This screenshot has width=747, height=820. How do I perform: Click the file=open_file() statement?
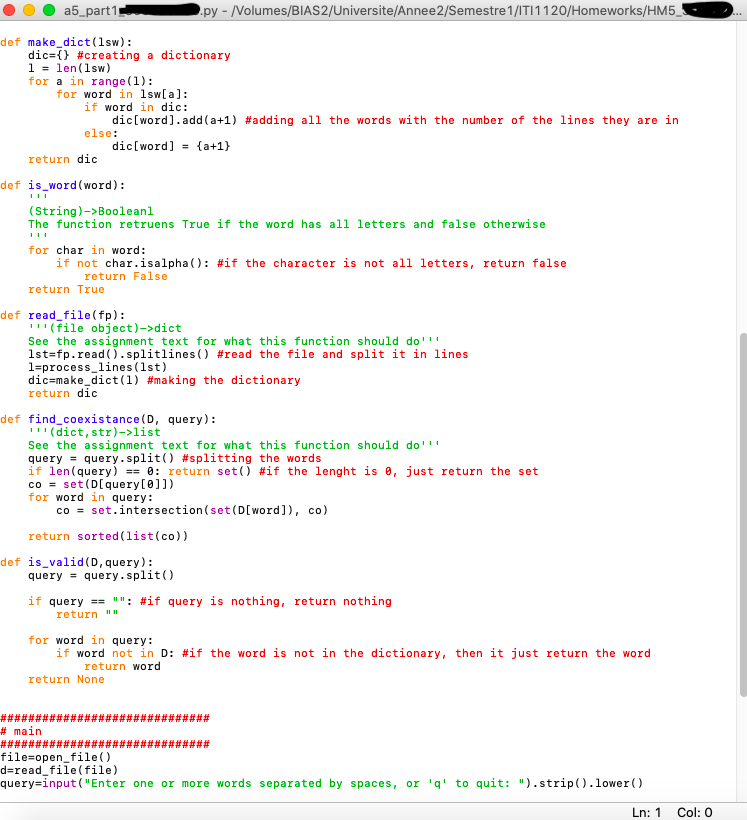click(x=54, y=757)
